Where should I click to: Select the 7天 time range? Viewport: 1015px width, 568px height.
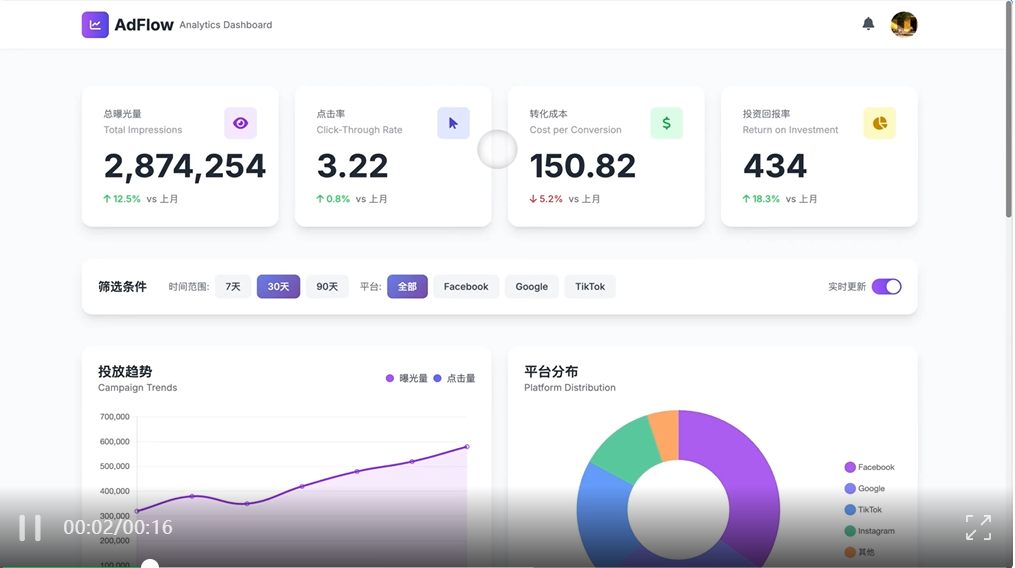click(x=233, y=286)
